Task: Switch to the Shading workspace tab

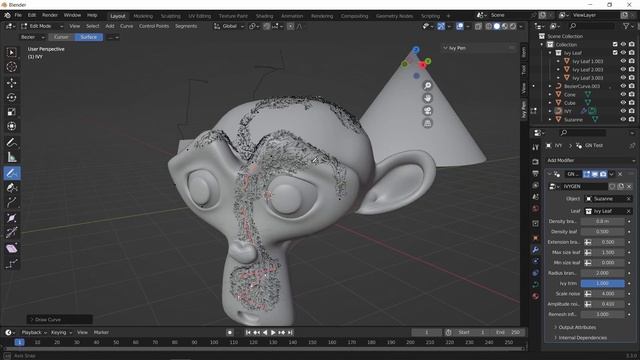Action: tap(264, 16)
